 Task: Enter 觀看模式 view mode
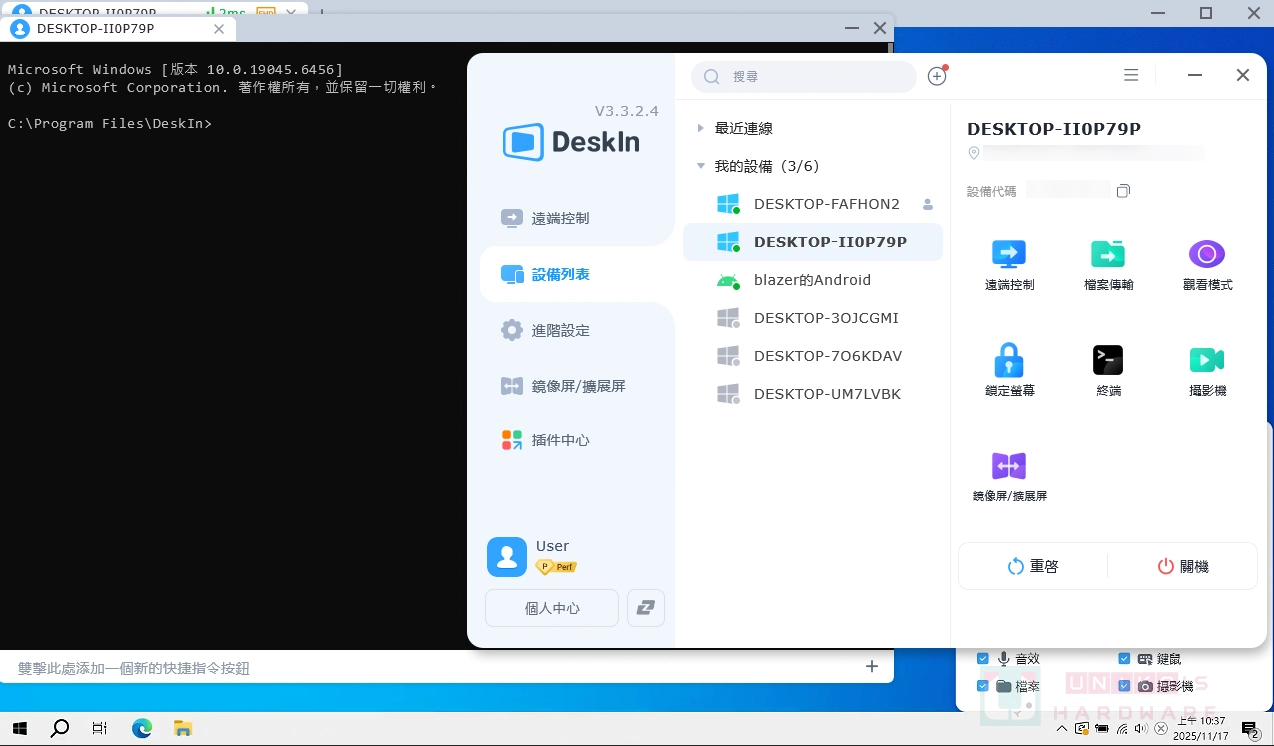(1206, 263)
